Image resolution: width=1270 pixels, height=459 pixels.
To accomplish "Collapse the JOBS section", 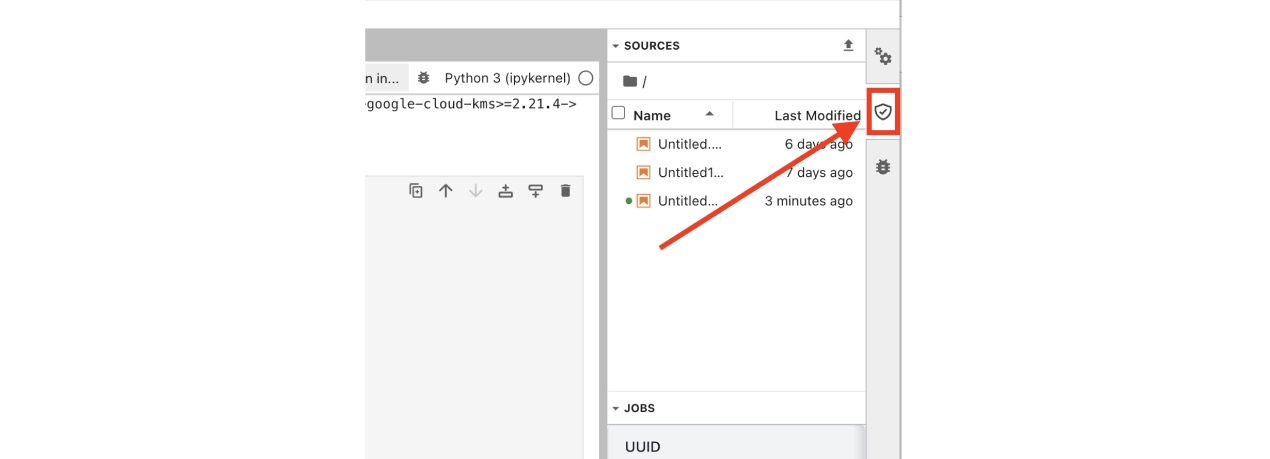I will pyautogui.click(x=616, y=409).
